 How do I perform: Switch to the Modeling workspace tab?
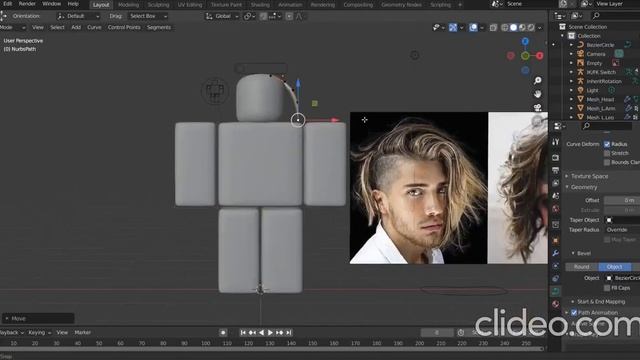(x=128, y=5)
